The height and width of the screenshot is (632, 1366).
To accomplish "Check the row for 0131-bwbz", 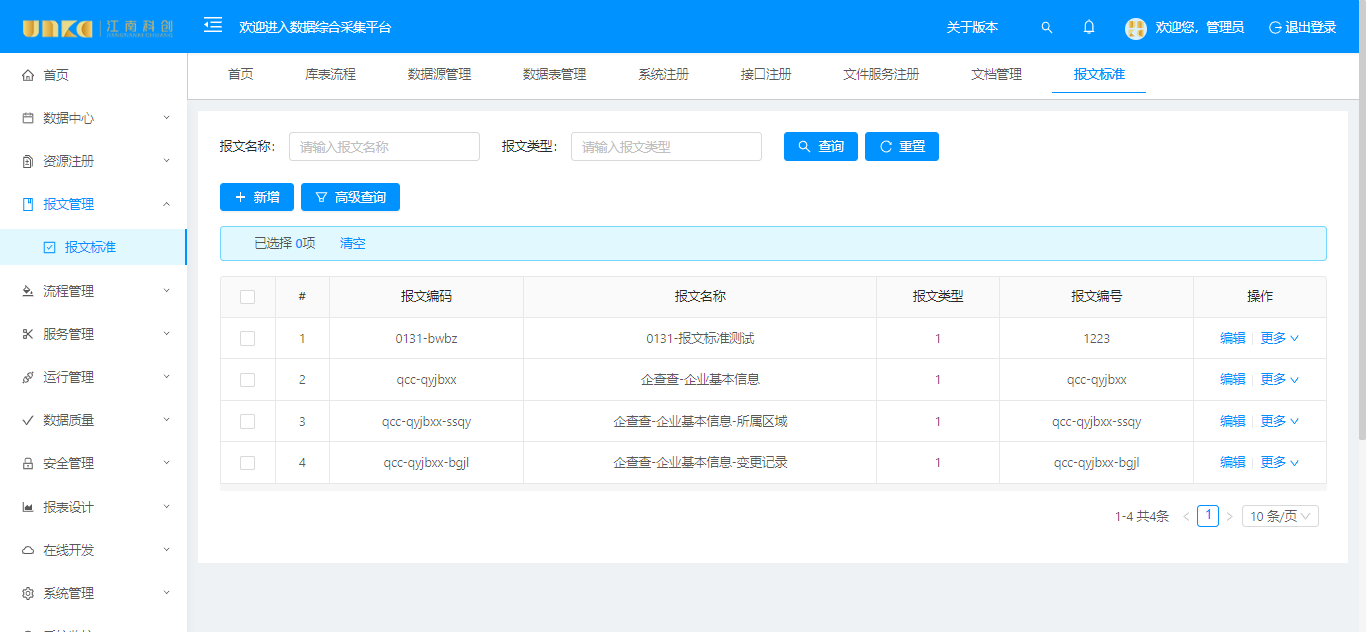I will [x=248, y=339].
